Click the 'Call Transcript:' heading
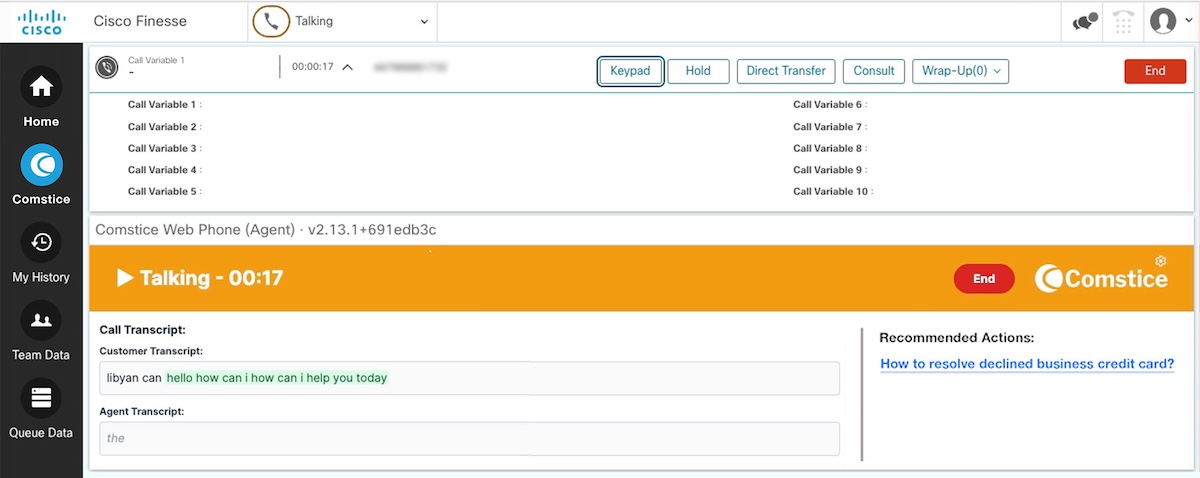1200x478 pixels. coord(143,329)
